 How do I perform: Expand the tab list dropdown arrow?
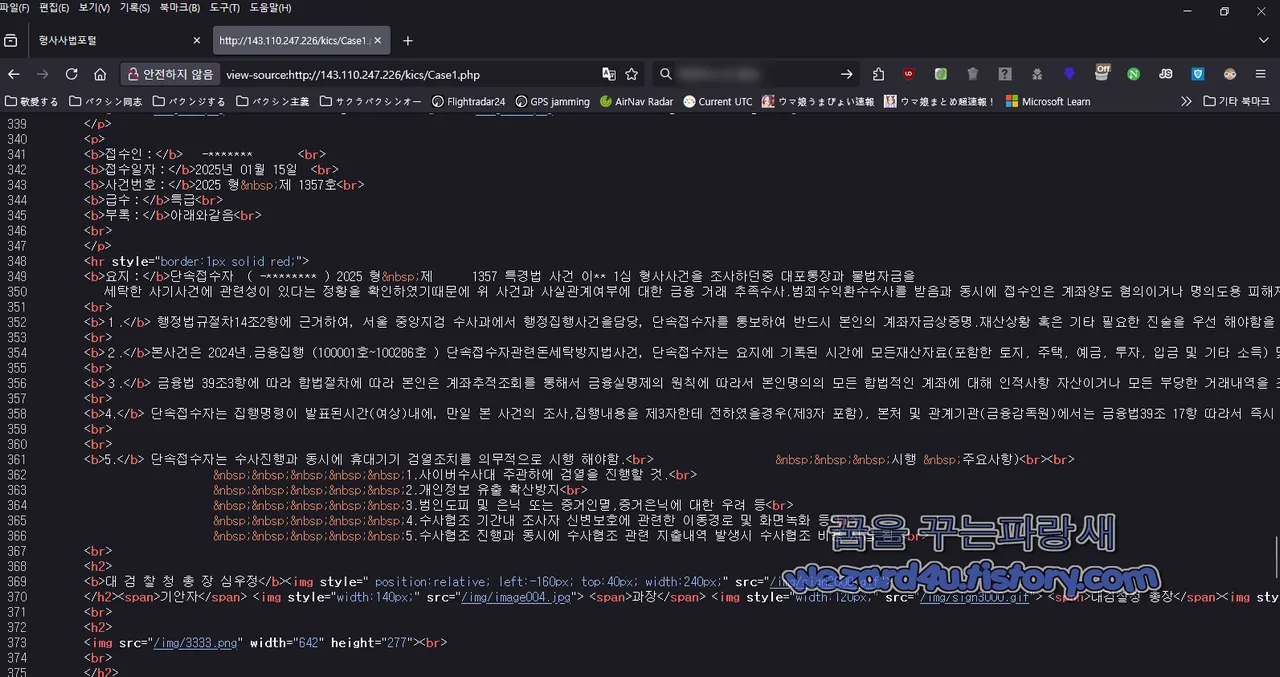(1263, 40)
